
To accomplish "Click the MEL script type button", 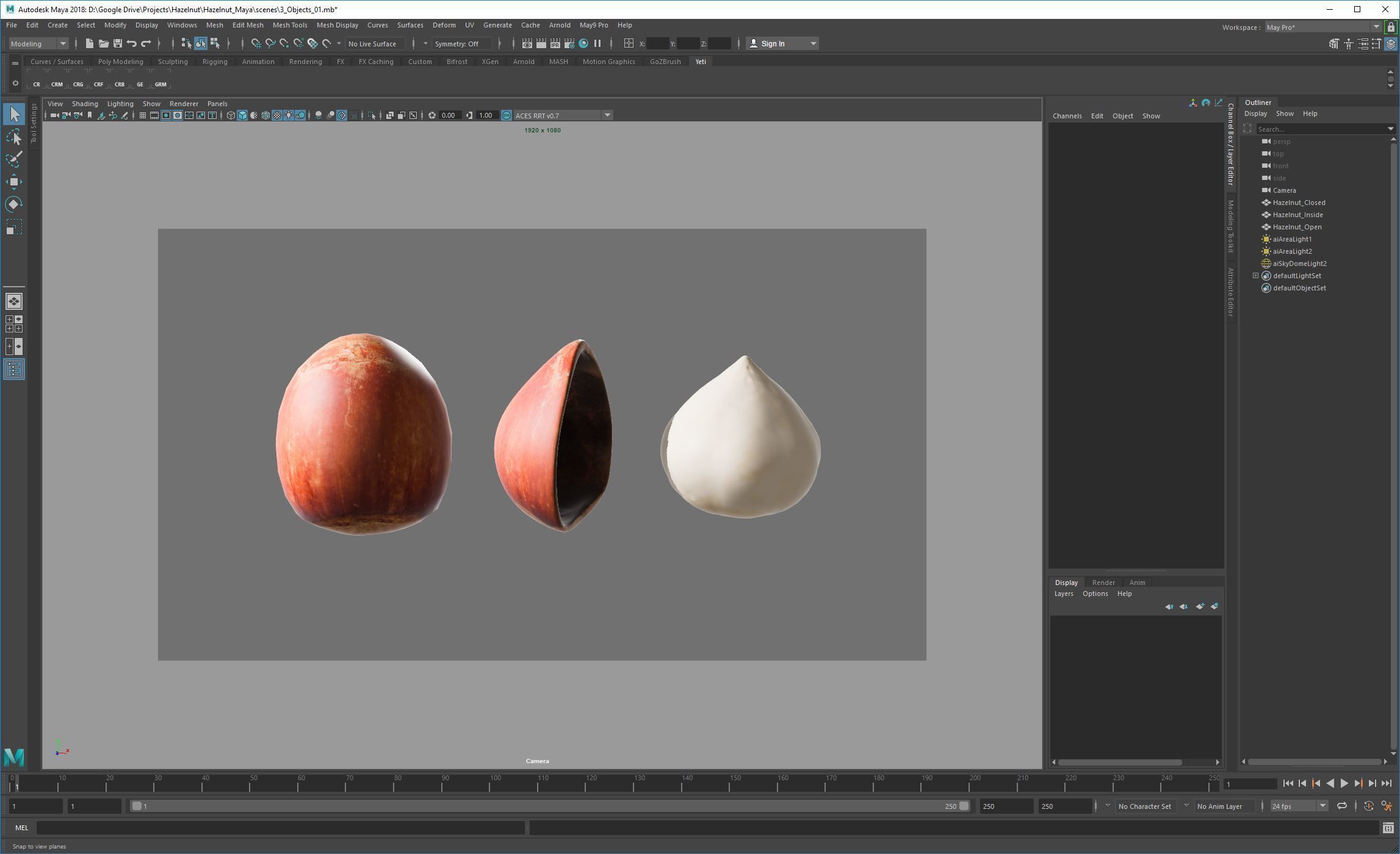I will pyautogui.click(x=21, y=828).
